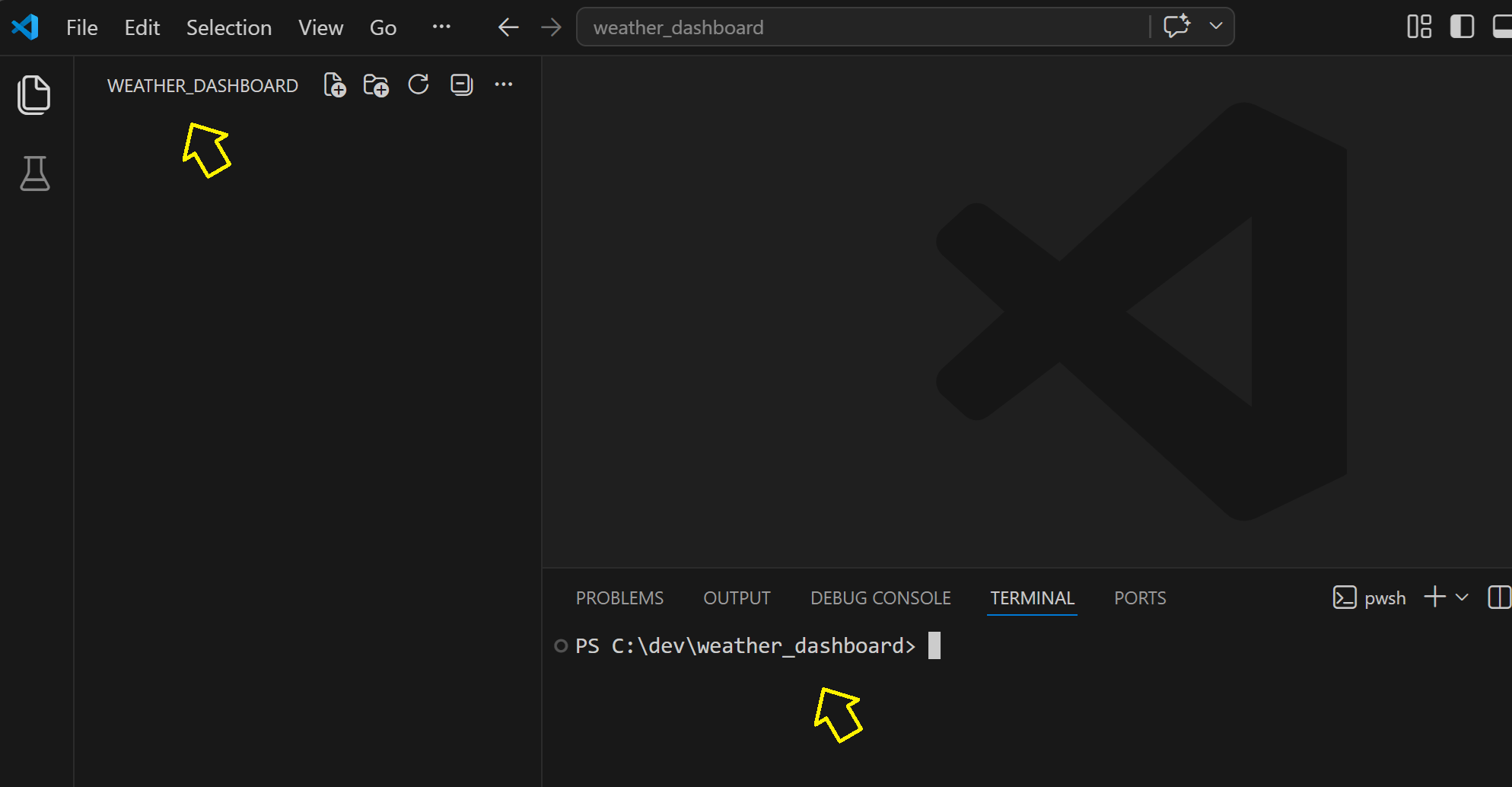Select the TERMINAL tab

1032,598
